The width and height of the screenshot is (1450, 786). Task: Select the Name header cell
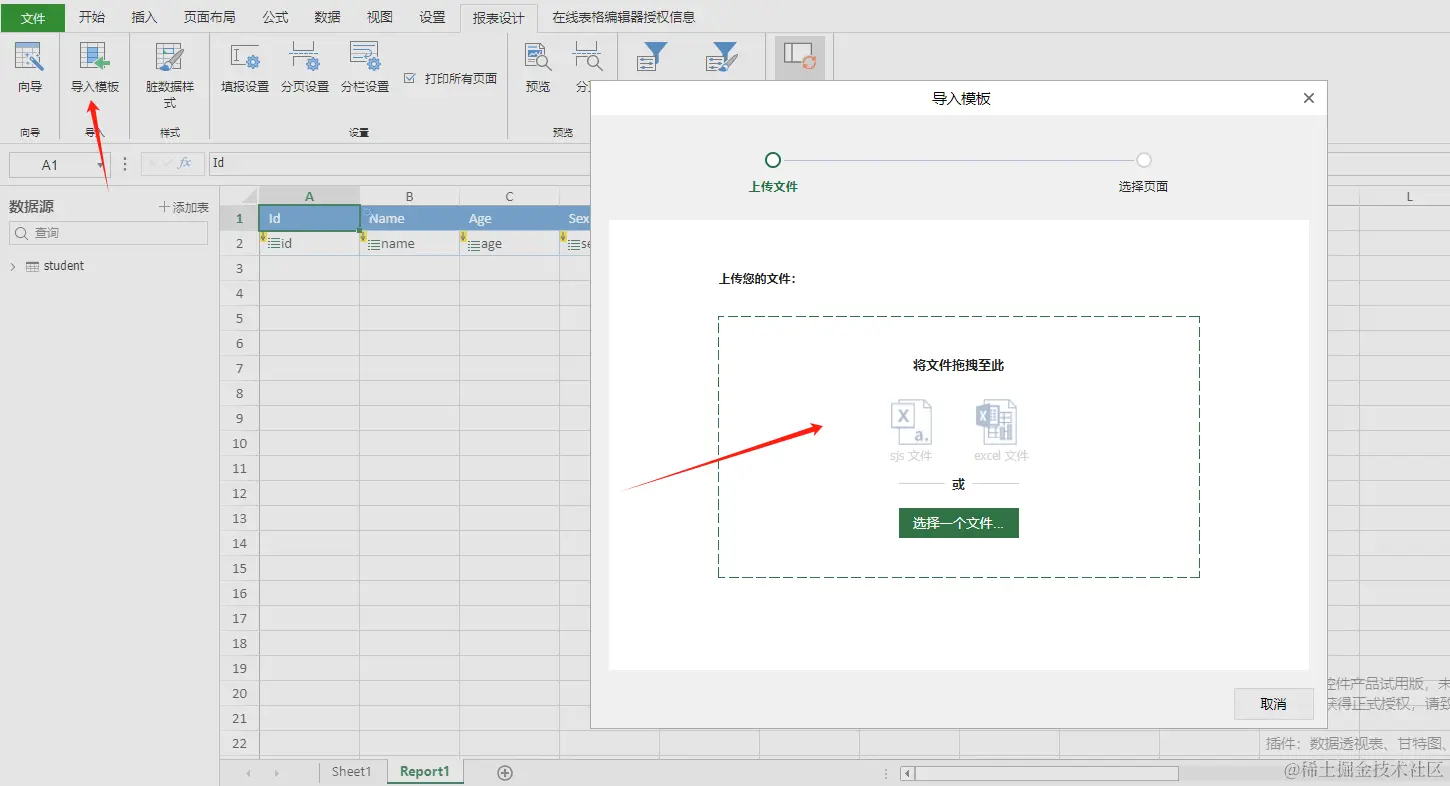[409, 218]
